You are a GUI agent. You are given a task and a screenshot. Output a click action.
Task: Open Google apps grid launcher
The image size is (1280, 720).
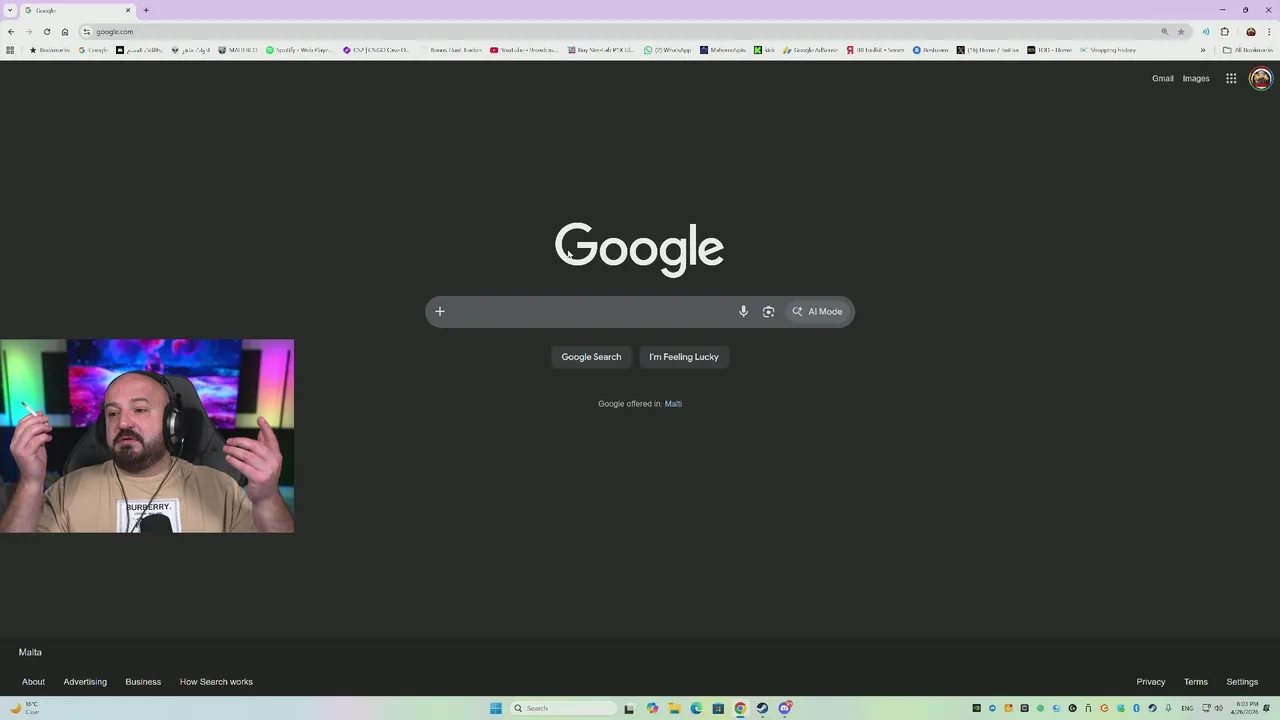1231,78
